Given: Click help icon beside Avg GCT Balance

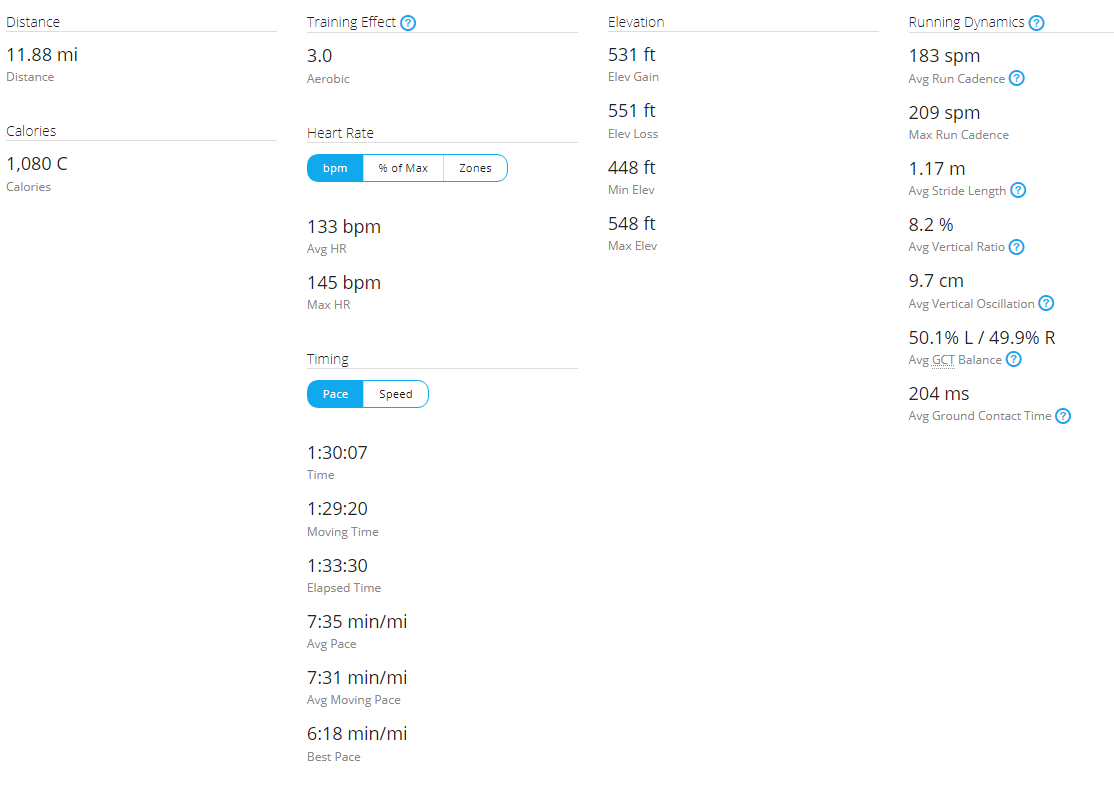Looking at the screenshot, I should click(x=1014, y=360).
